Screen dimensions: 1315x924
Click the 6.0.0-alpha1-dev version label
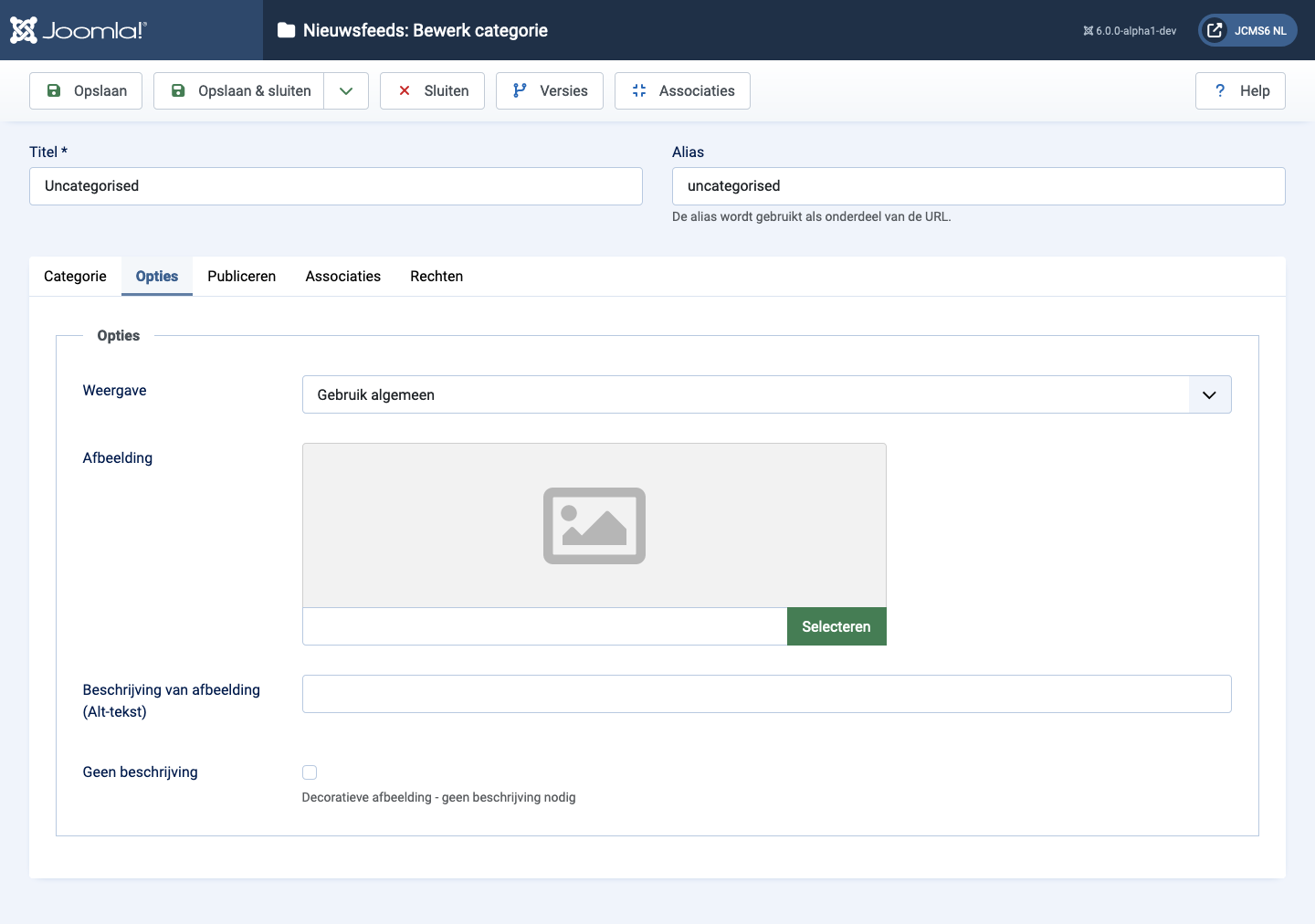click(1130, 30)
